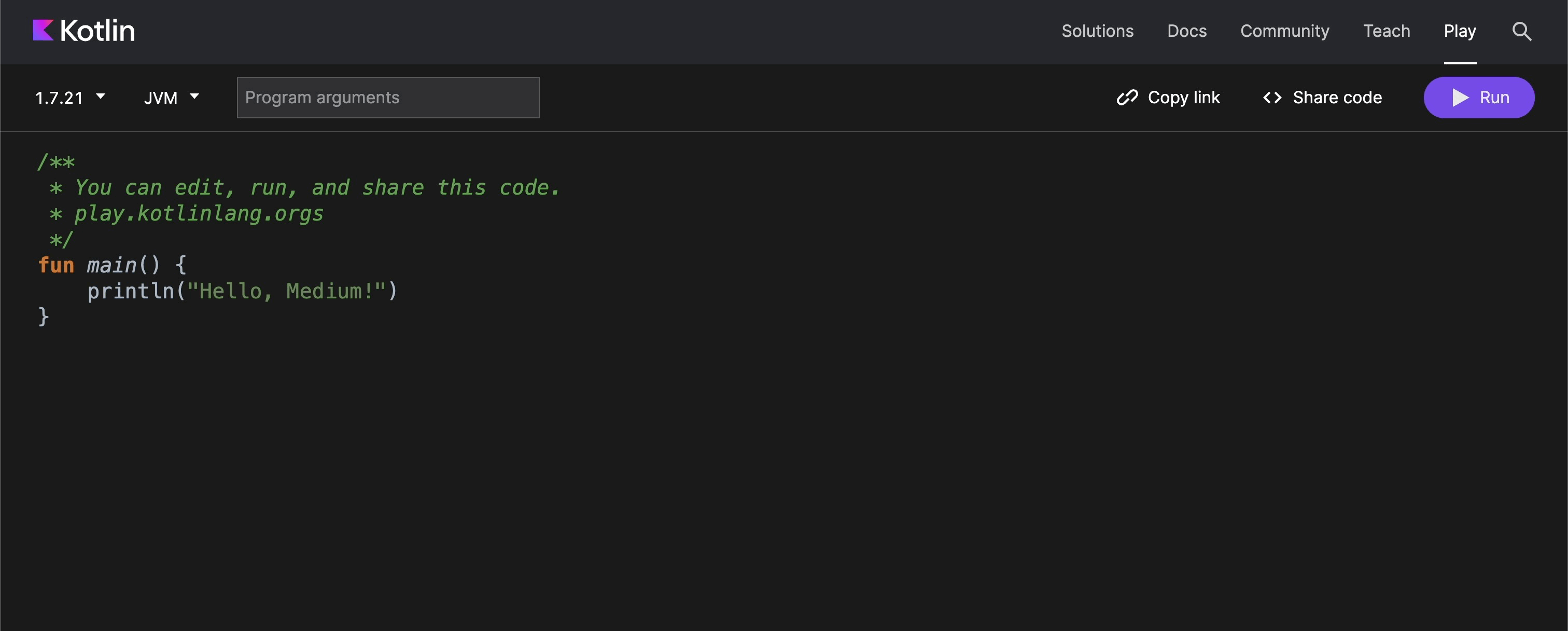Open the 1.7.21 version dropdown

click(70, 98)
